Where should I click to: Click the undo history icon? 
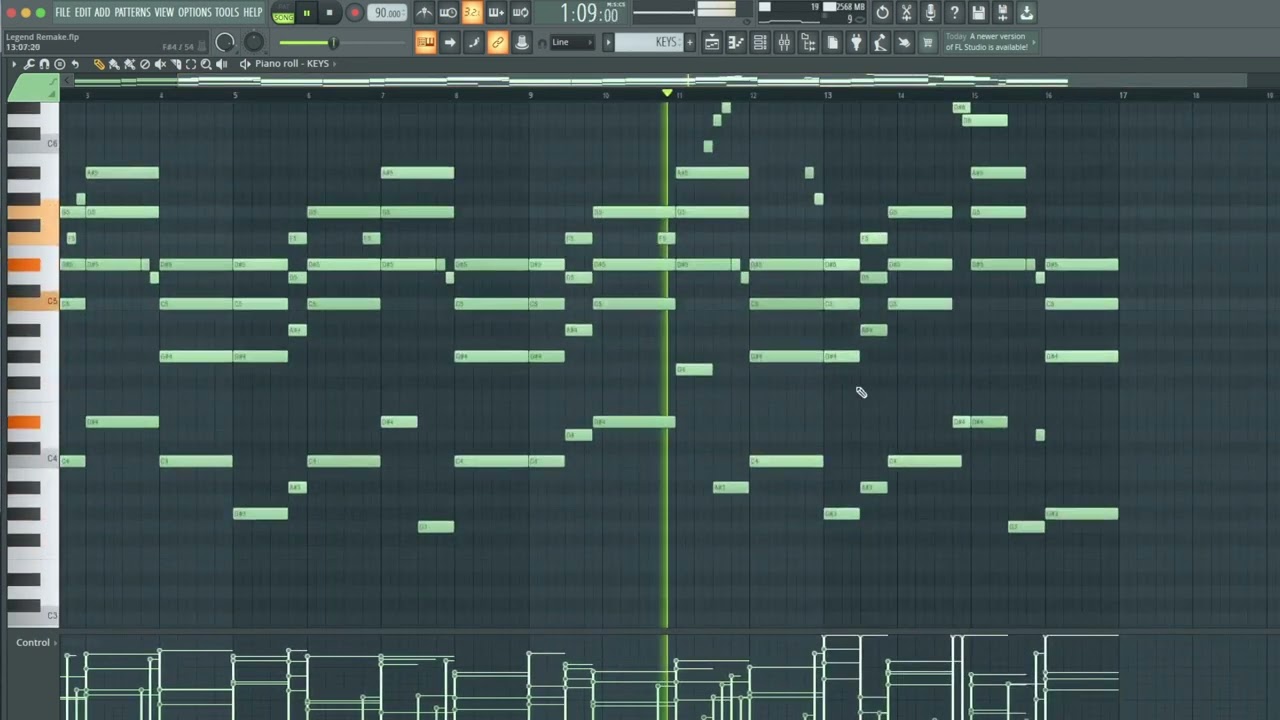[882, 13]
